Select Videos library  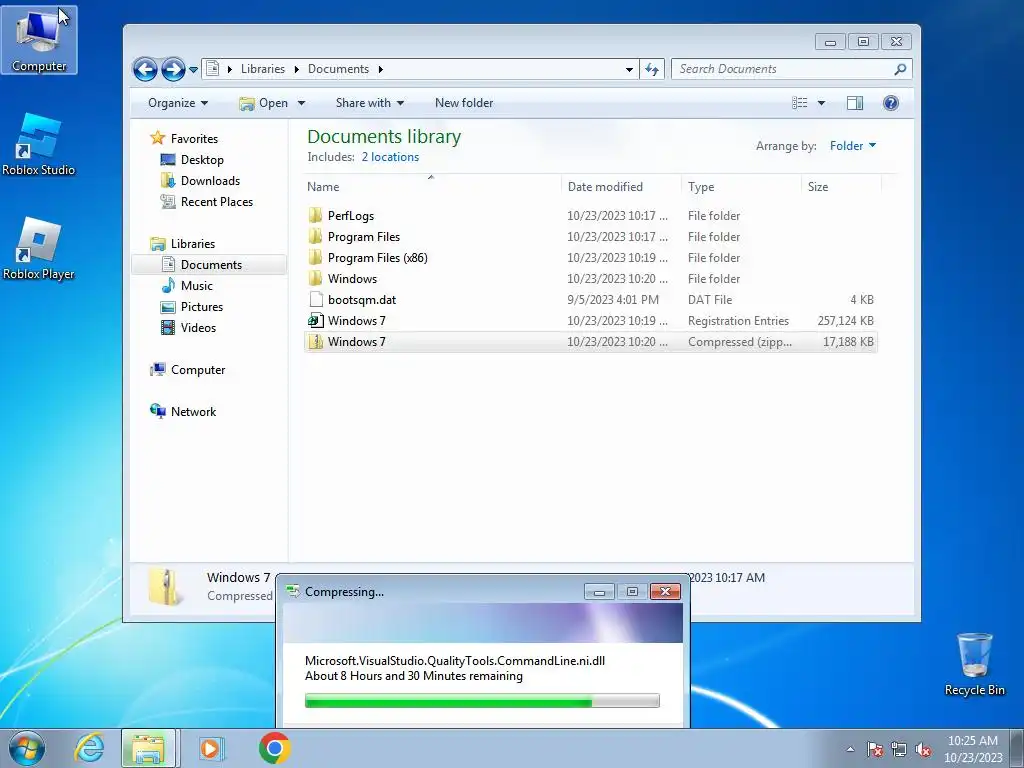(198, 328)
